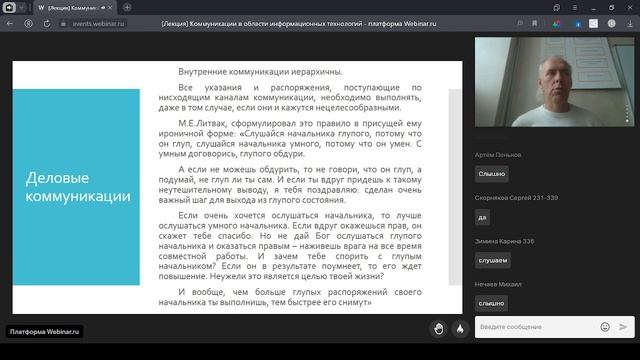Open a new browser tab
This screenshot has width=640, height=360.
127,7
